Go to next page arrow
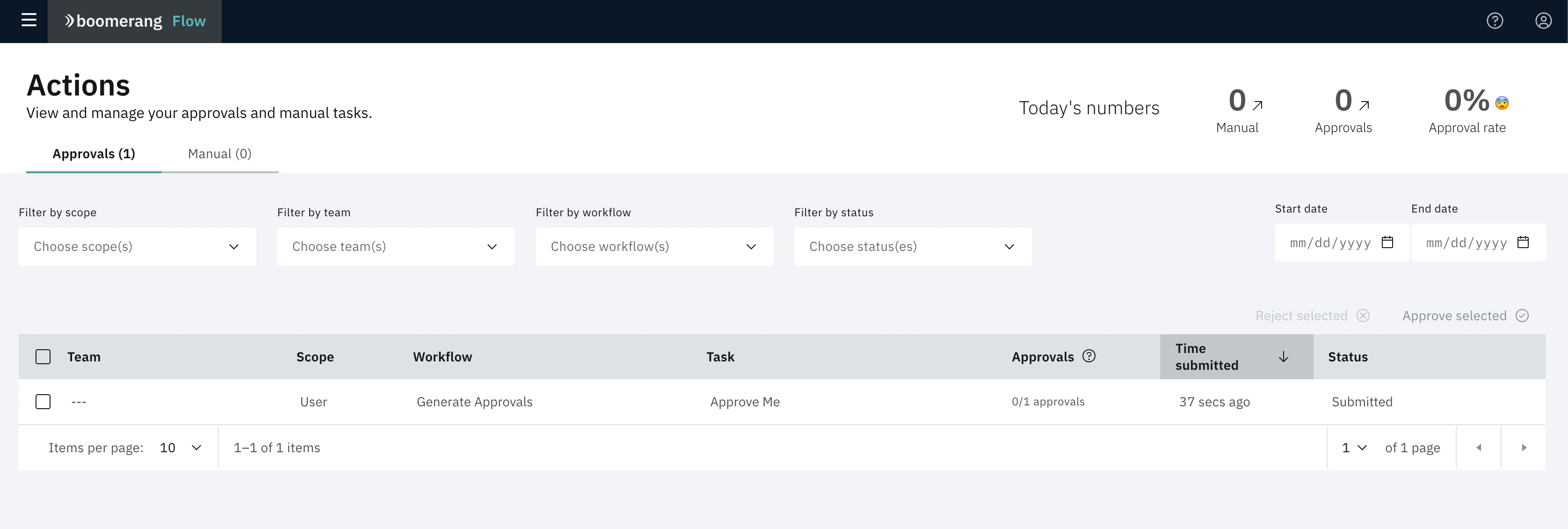This screenshot has height=529, width=1568. click(1524, 448)
